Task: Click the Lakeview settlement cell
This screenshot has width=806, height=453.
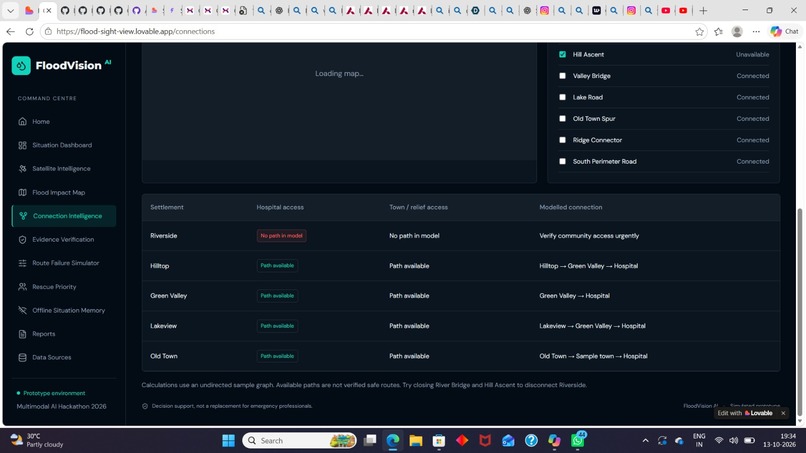Action: coord(163,326)
